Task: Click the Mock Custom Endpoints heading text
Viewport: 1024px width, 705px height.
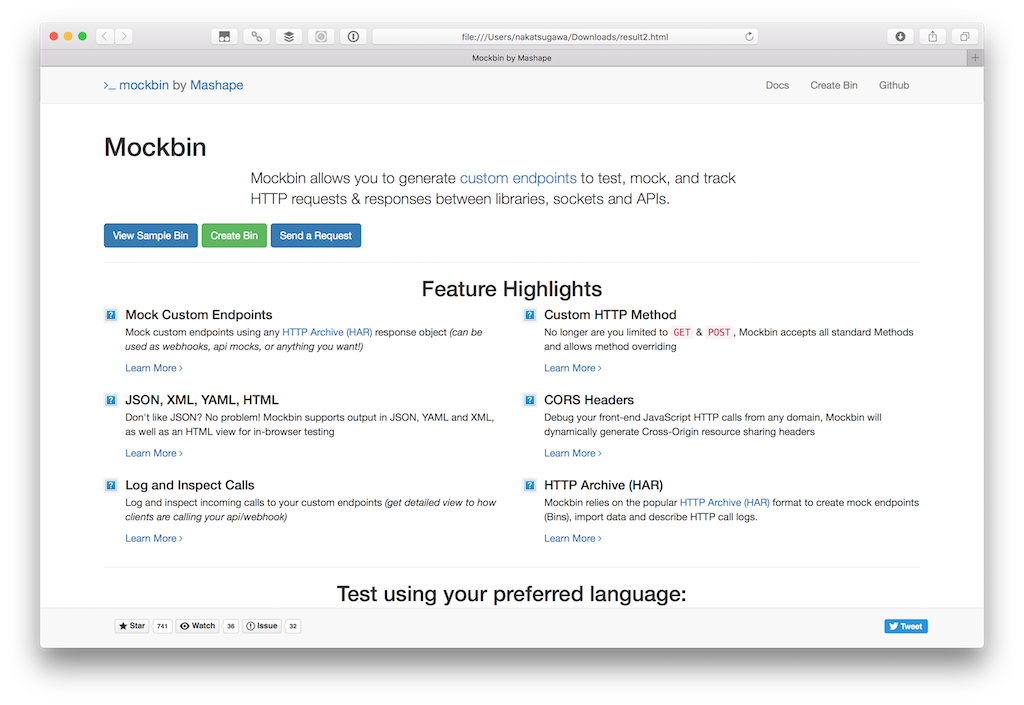Action: pyautogui.click(x=199, y=315)
